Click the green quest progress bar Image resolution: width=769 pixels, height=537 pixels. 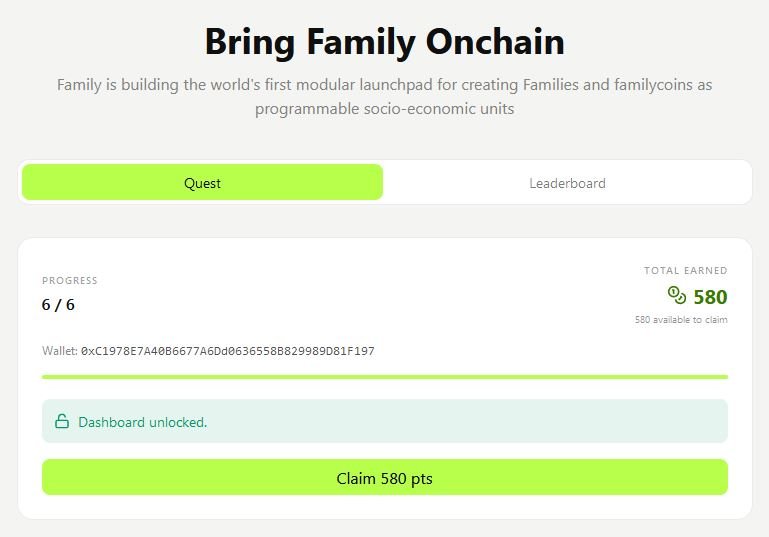coord(384,377)
